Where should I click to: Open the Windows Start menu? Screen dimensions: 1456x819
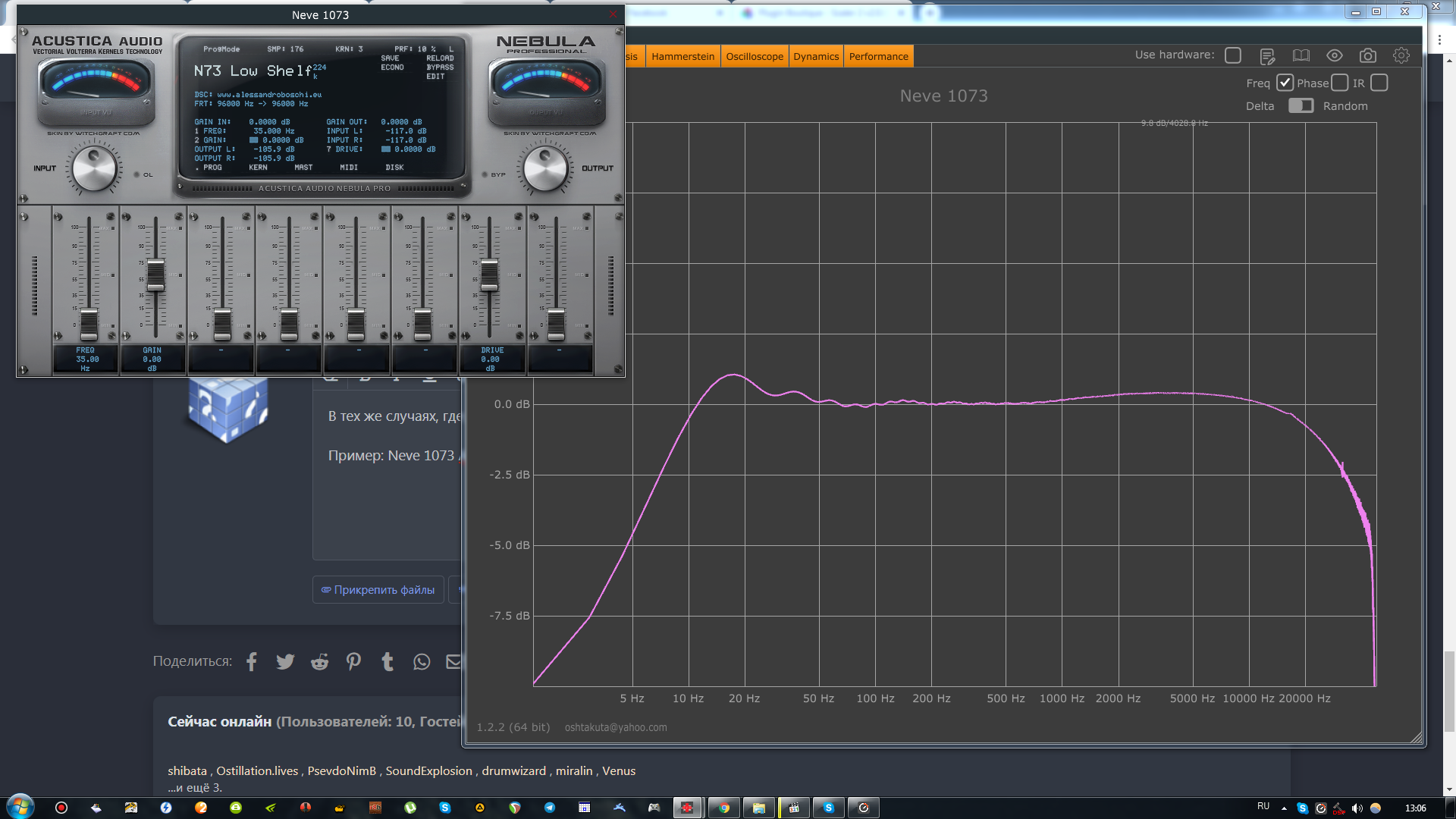[20, 807]
